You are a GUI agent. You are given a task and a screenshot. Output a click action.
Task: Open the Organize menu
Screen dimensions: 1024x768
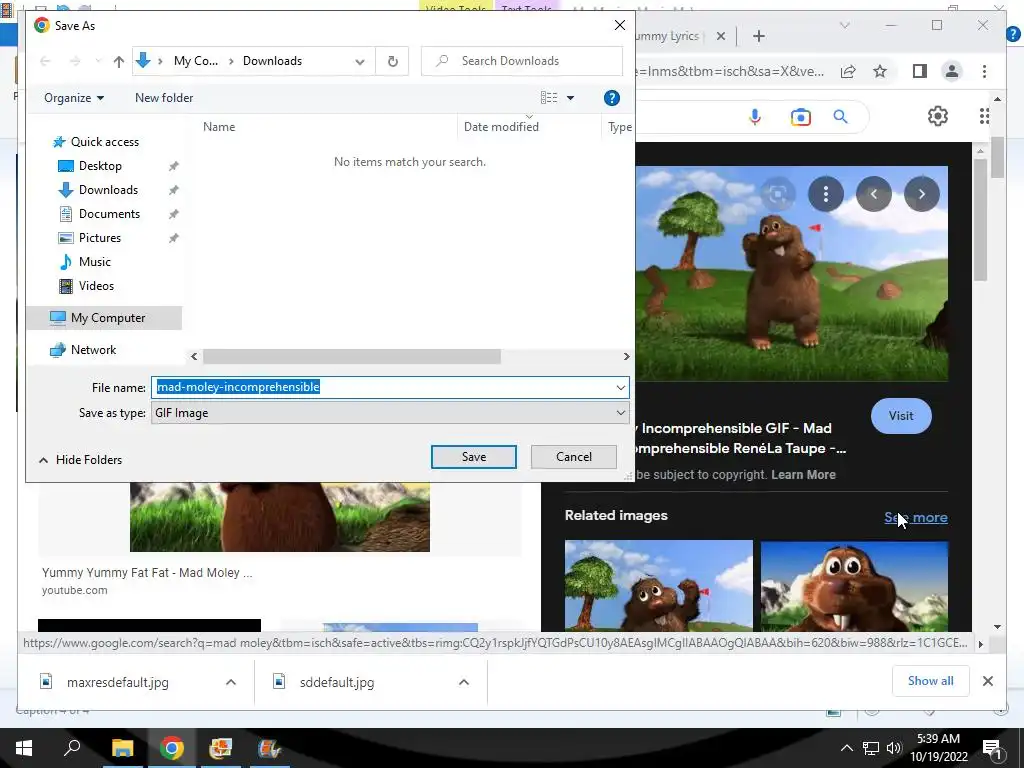tap(74, 98)
